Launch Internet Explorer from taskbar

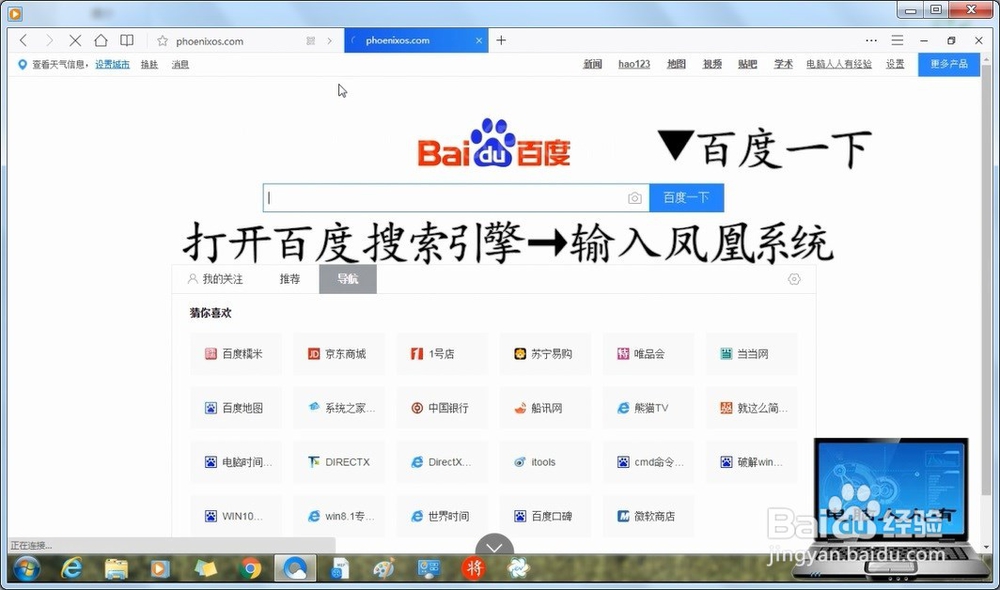click(71, 568)
